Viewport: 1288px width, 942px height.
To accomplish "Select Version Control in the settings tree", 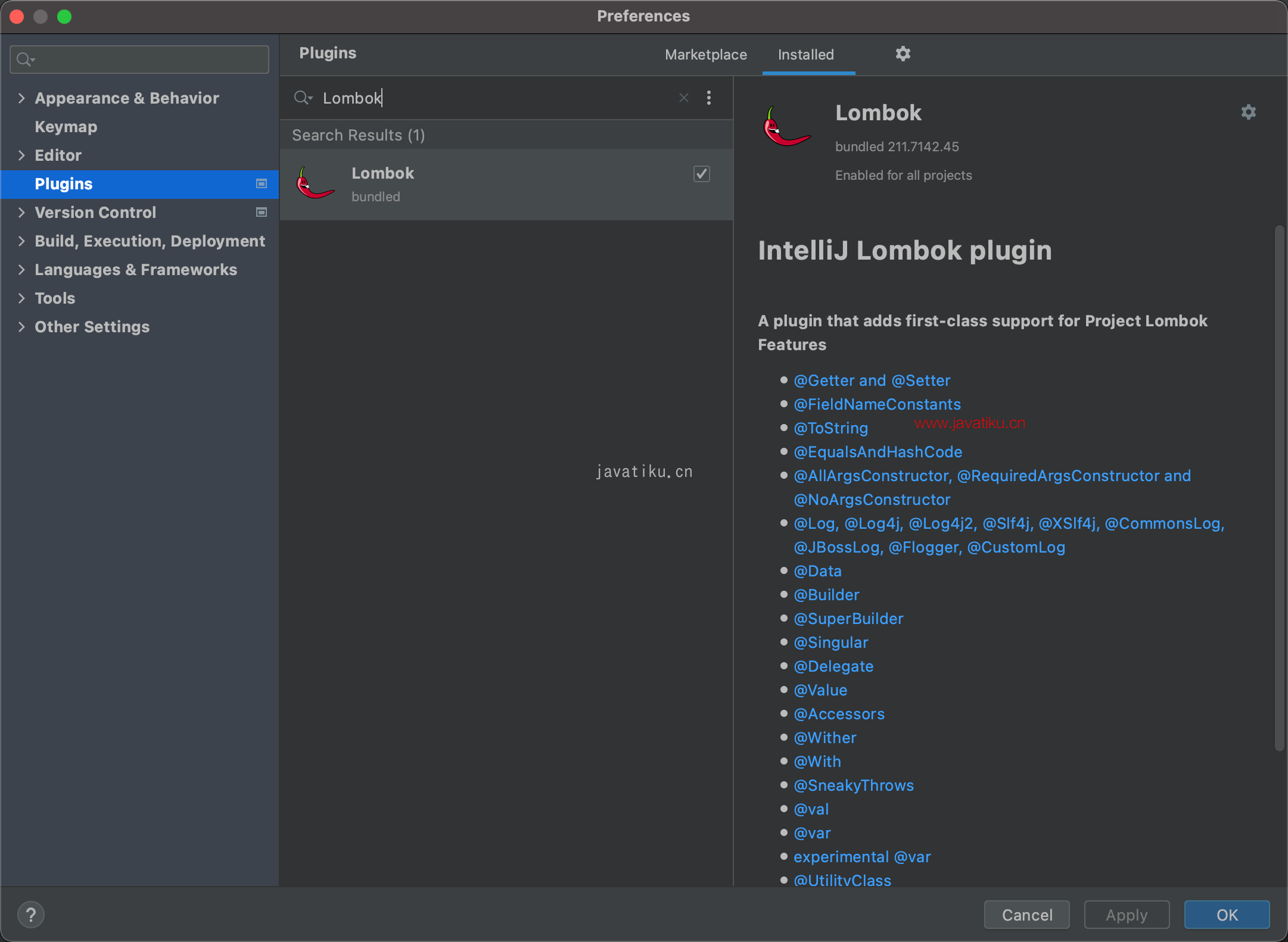I will click(x=95, y=213).
